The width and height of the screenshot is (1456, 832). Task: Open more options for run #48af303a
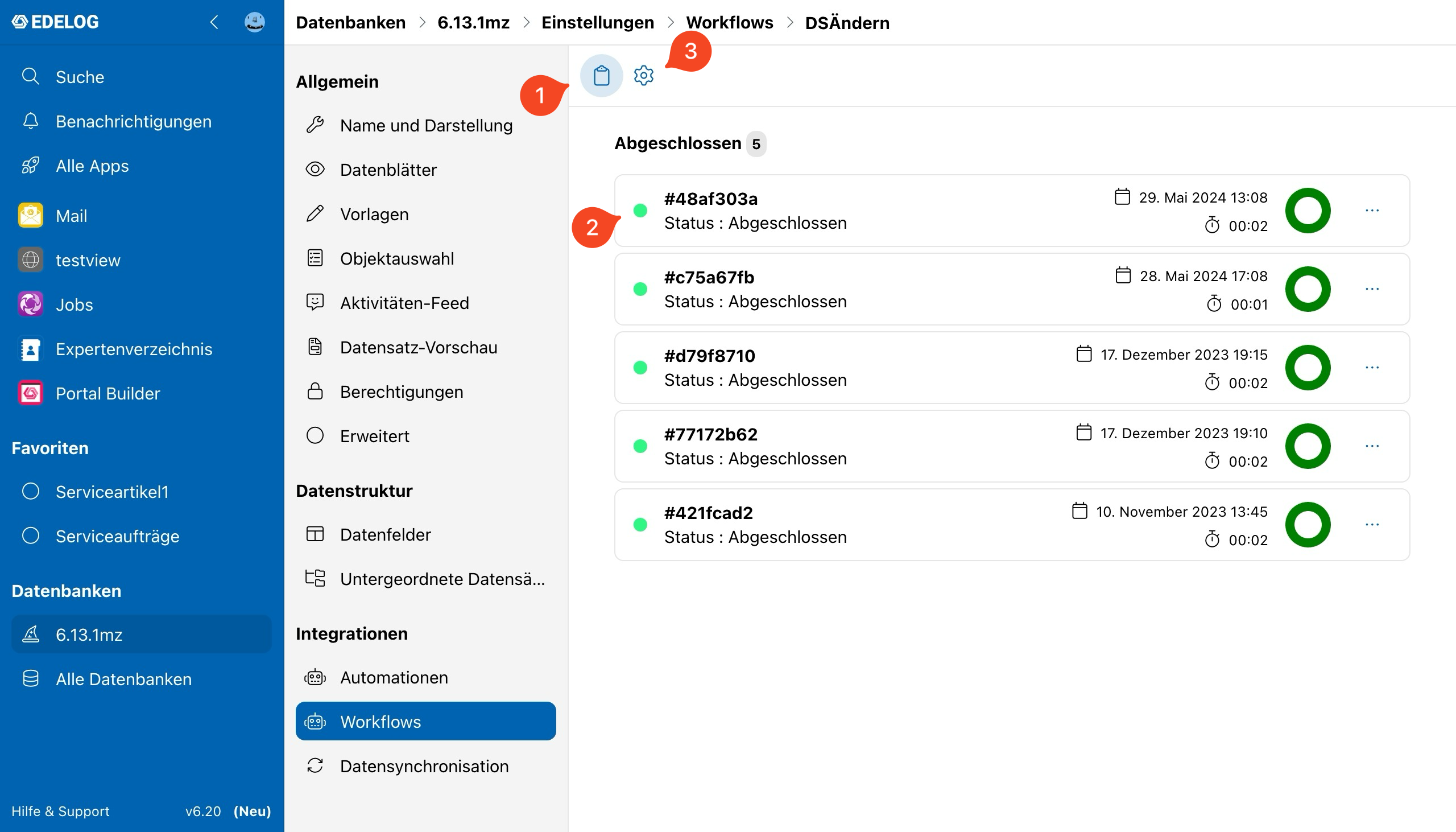click(1371, 211)
